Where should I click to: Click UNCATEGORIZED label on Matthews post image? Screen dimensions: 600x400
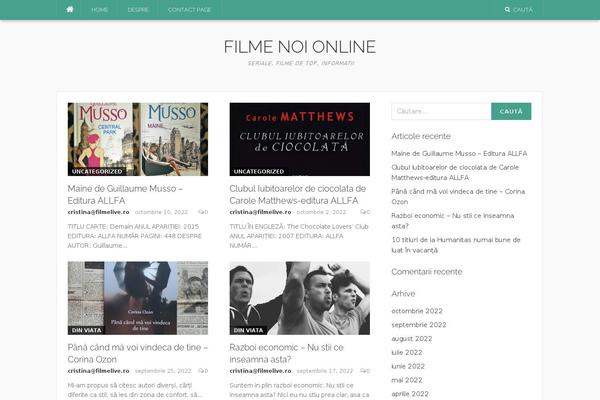259,171
